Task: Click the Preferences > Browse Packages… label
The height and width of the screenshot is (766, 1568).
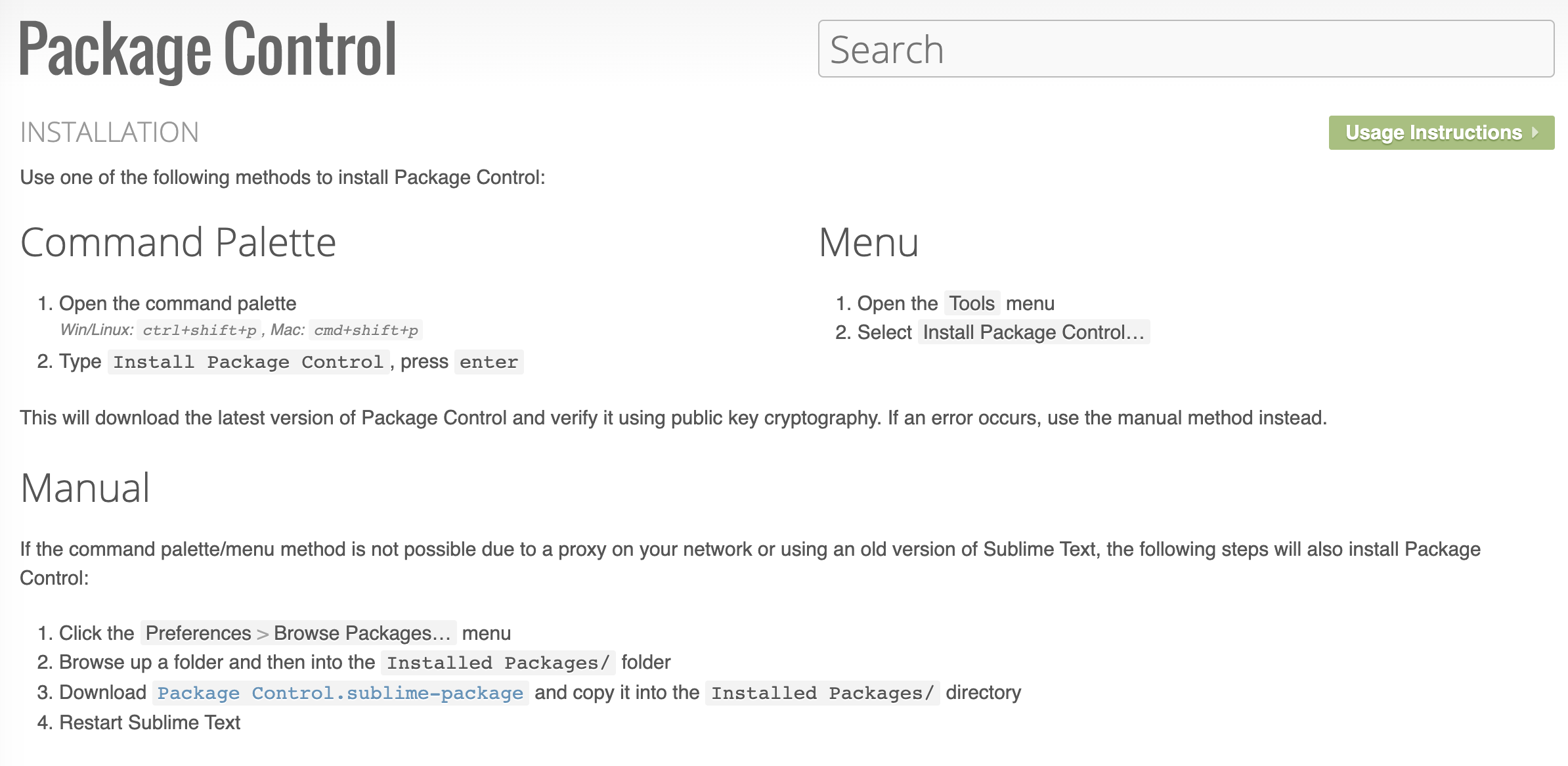Action: click(x=298, y=633)
